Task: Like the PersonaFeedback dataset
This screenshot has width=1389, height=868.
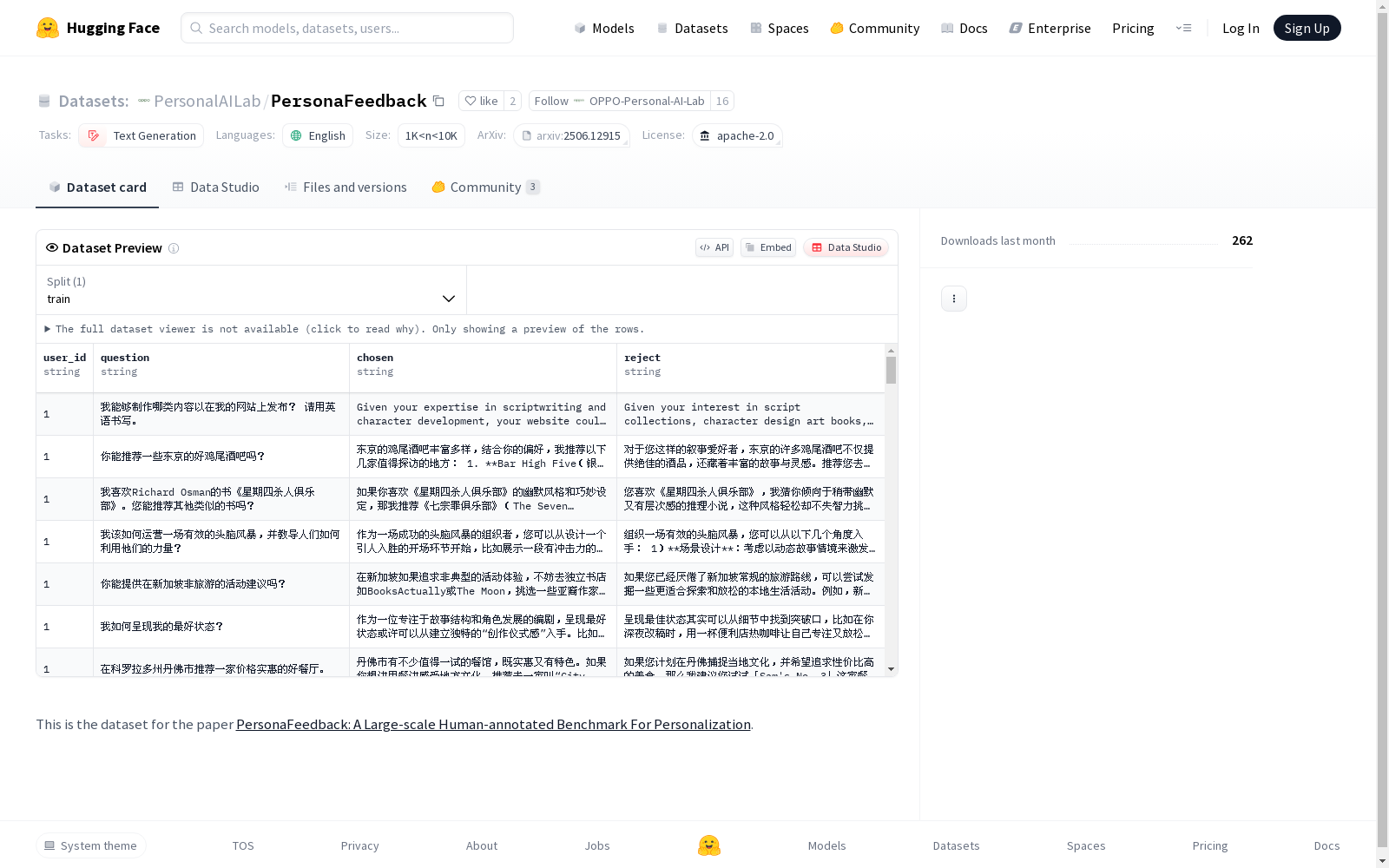Action: 481,101
